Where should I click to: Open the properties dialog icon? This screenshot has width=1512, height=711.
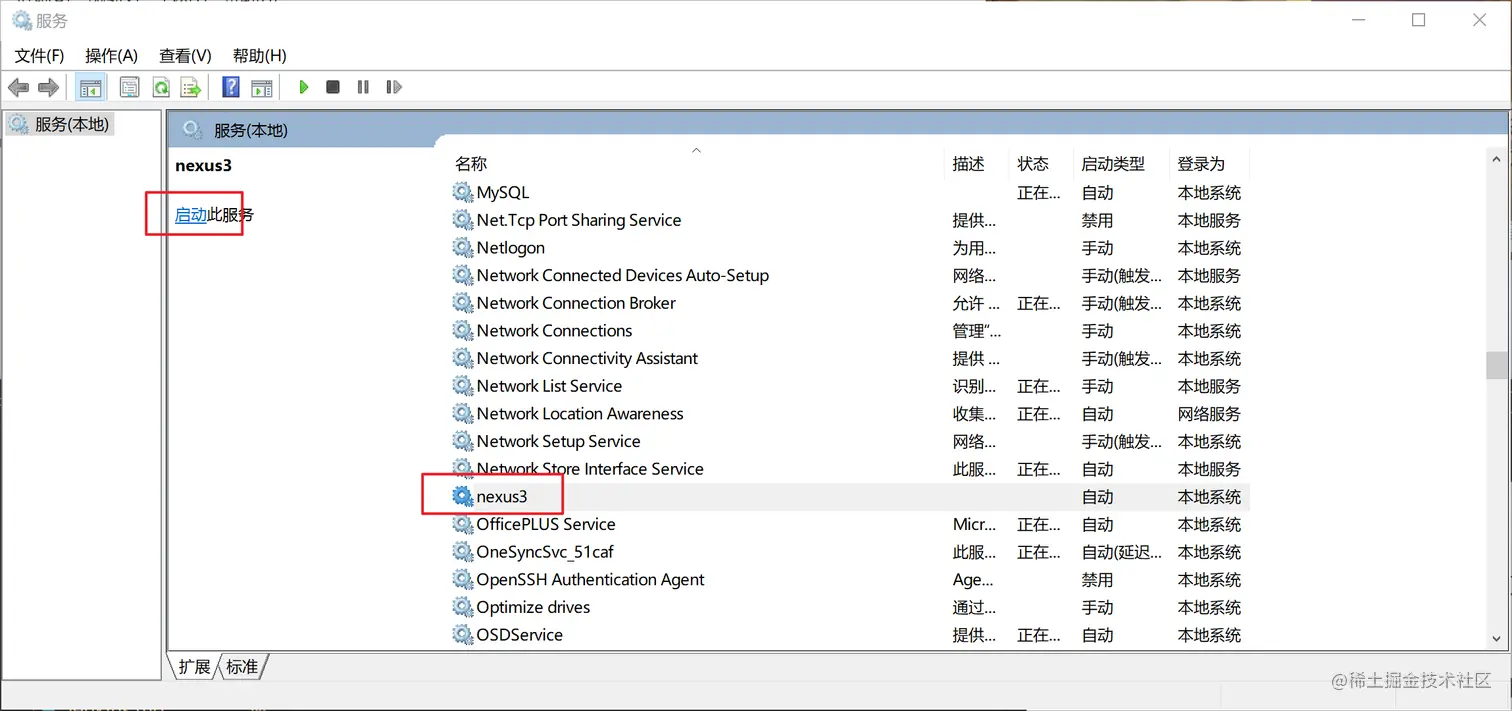[x=129, y=87]
